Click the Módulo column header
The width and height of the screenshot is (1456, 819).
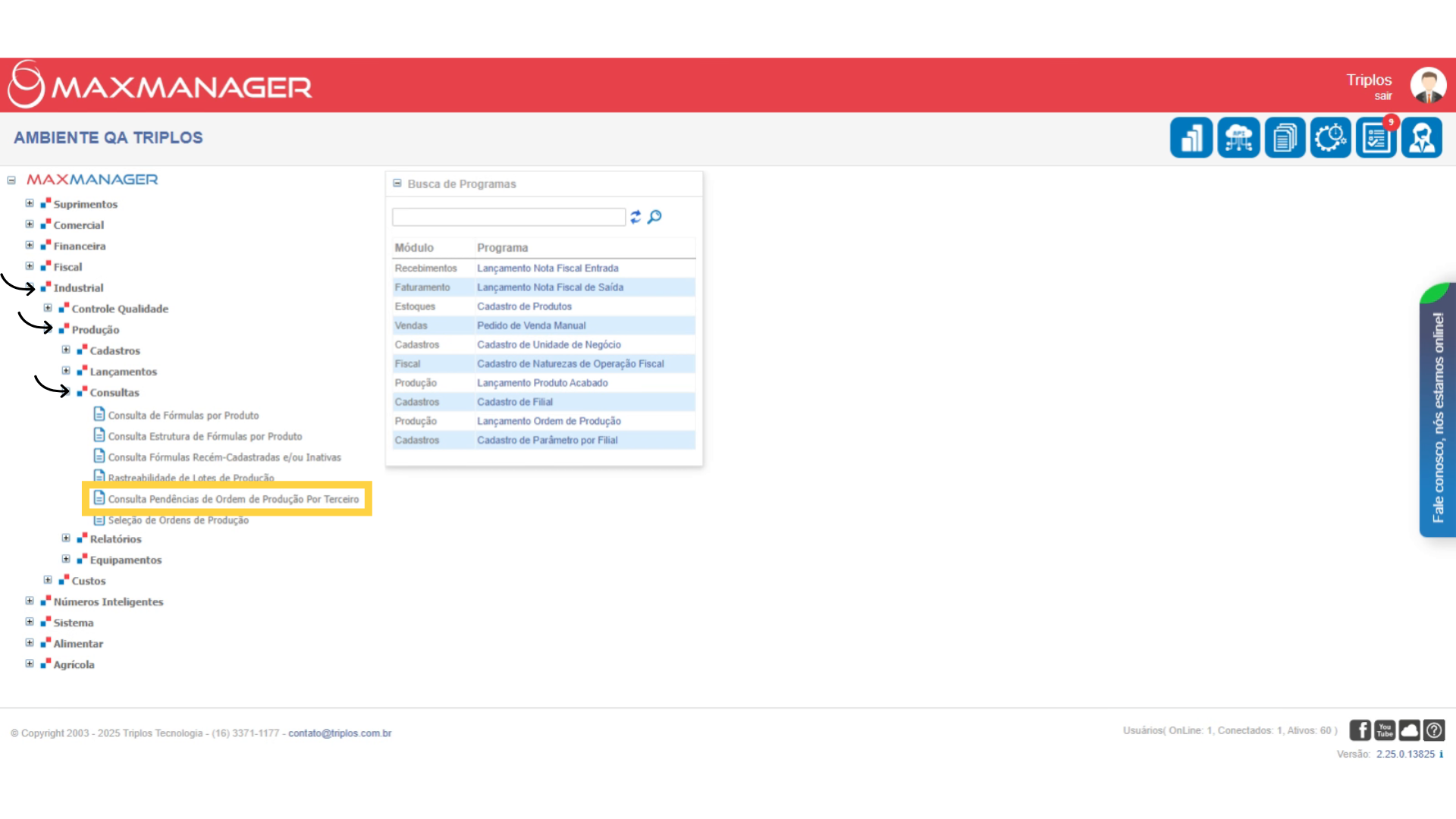[414, 248]
